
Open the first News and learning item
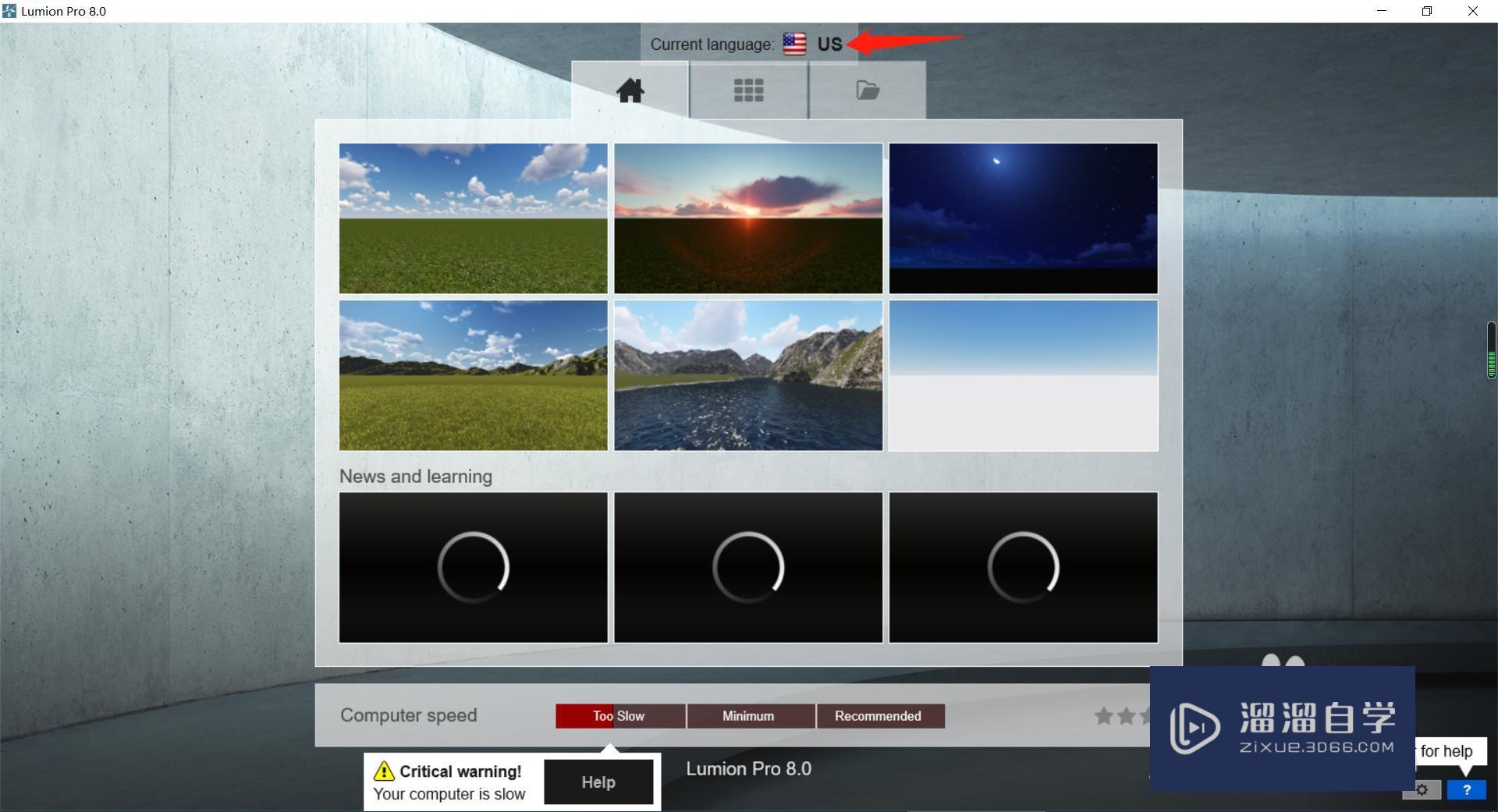(x=474, y=567)
